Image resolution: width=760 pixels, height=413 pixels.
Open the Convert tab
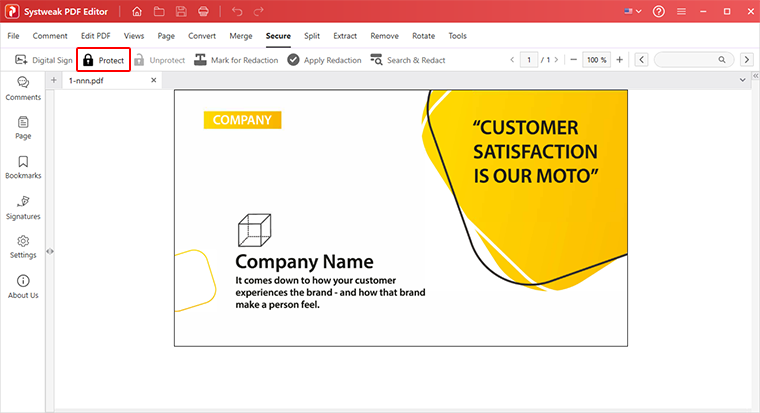pyautogui.click(x=202, y=36)
